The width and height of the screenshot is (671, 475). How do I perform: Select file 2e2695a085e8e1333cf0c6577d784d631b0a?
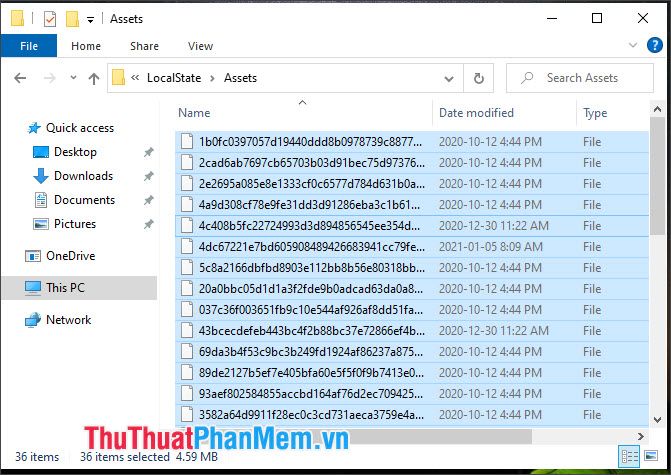coord(412,184)
